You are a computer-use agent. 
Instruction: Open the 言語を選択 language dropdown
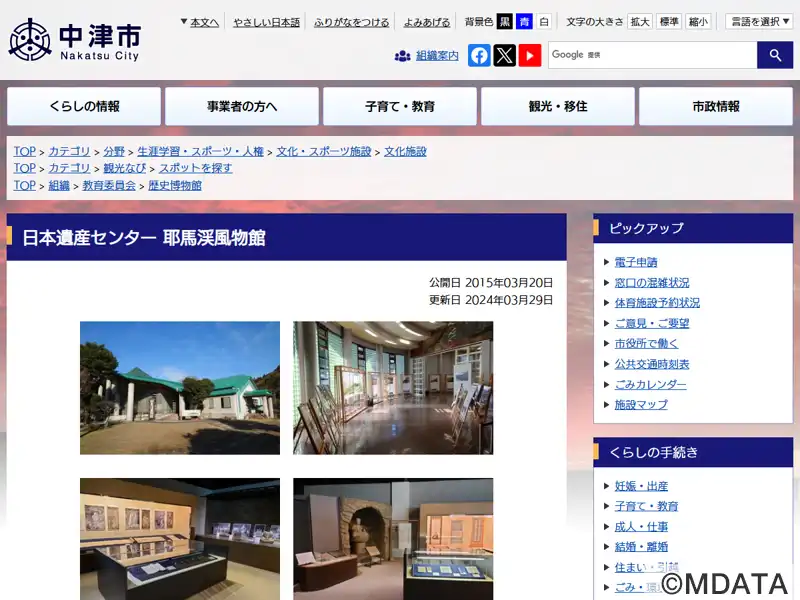pos(759,21)
